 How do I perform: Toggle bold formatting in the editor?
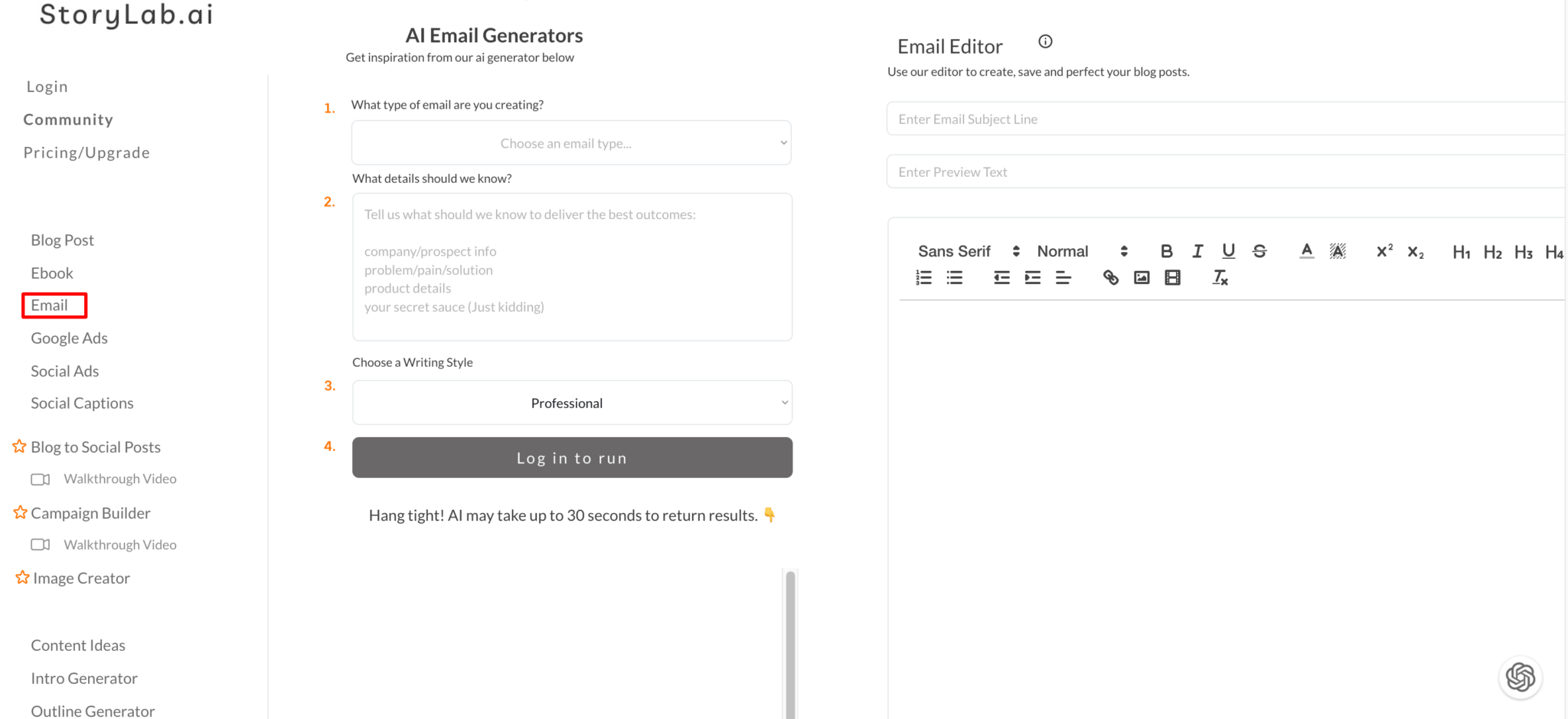pos(1166,251)
